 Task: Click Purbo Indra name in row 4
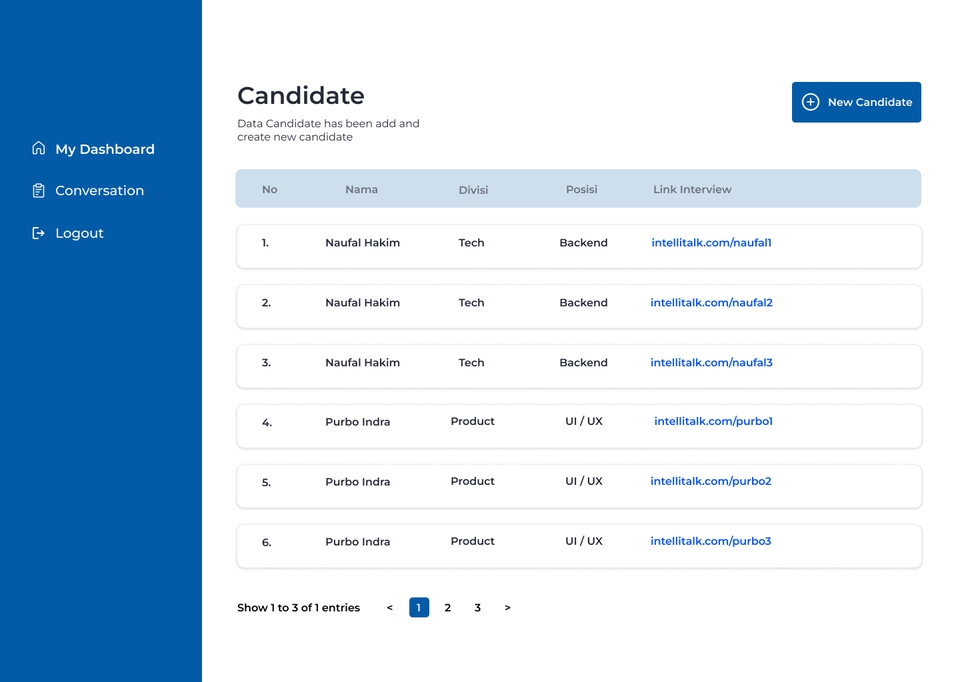[x=358, y=422]
